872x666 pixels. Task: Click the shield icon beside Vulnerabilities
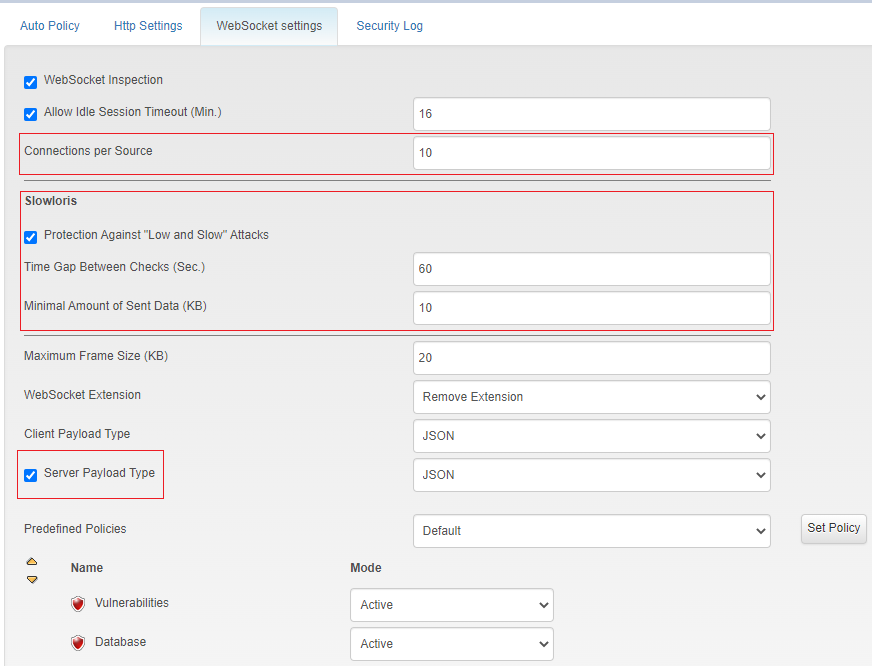77,603
